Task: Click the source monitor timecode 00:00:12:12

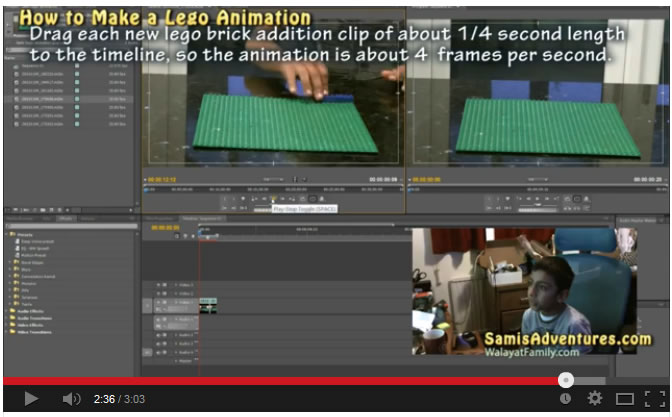Action: [x=162, y=180]
